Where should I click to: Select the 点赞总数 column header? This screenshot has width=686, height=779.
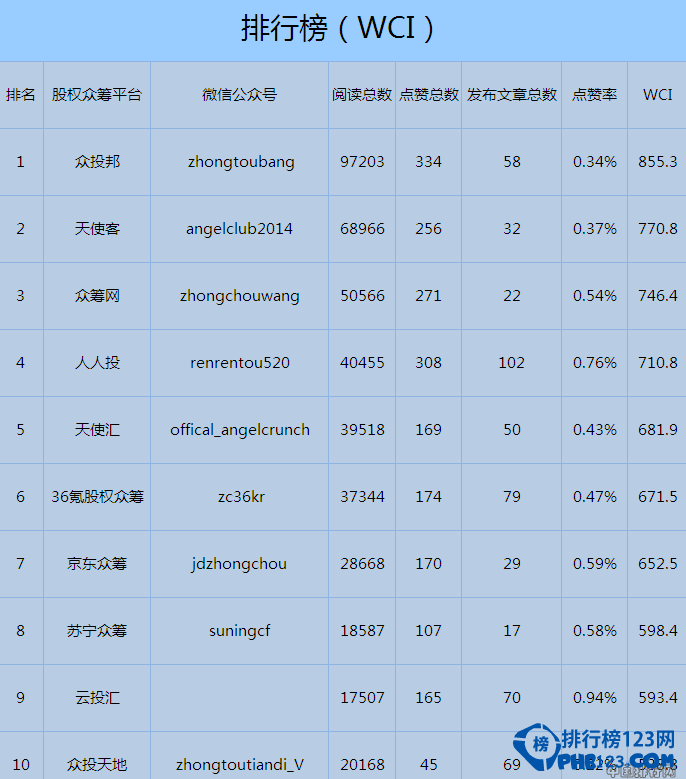point(429,94)
